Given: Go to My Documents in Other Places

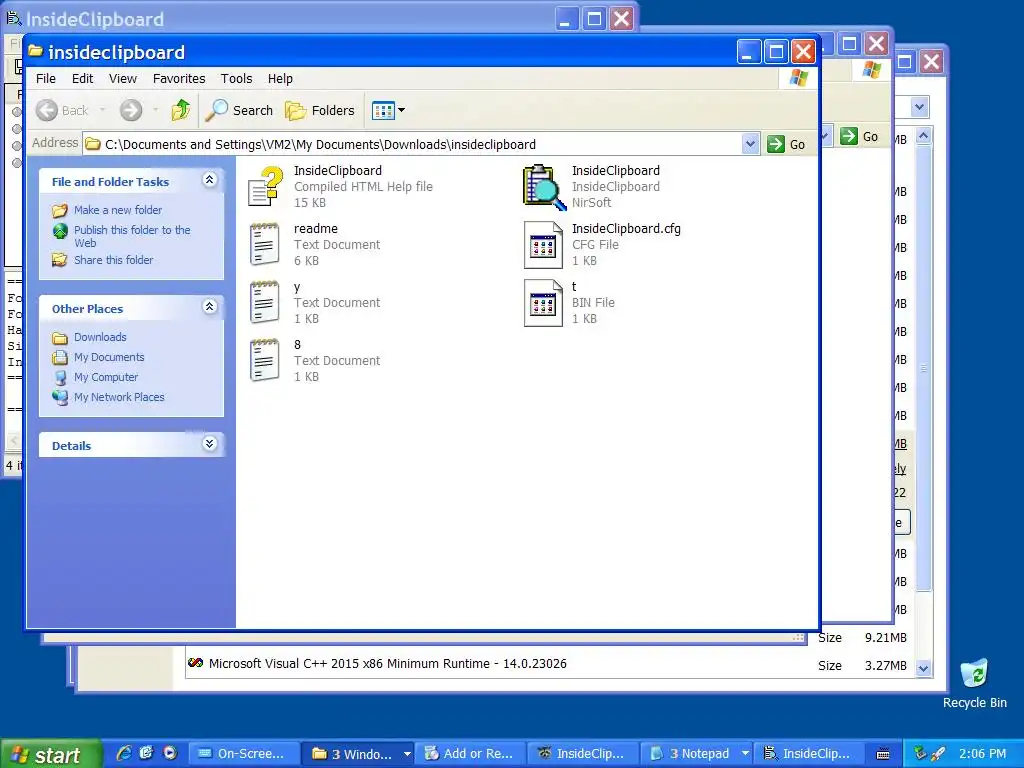Looking at the screenshot, I should pyautogui.click(x=109, y=357).
